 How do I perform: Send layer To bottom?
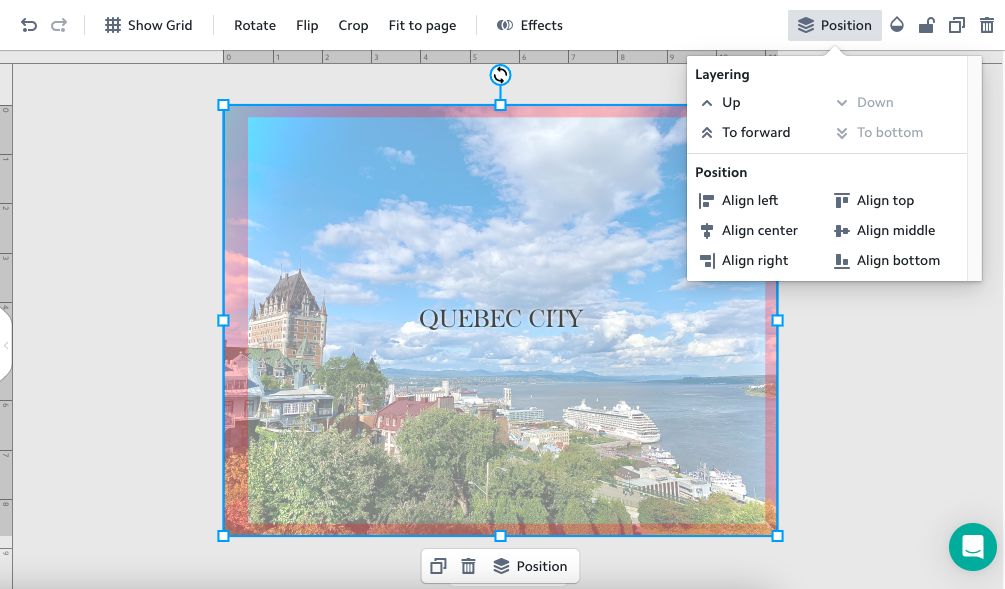(x=879, y=133)
